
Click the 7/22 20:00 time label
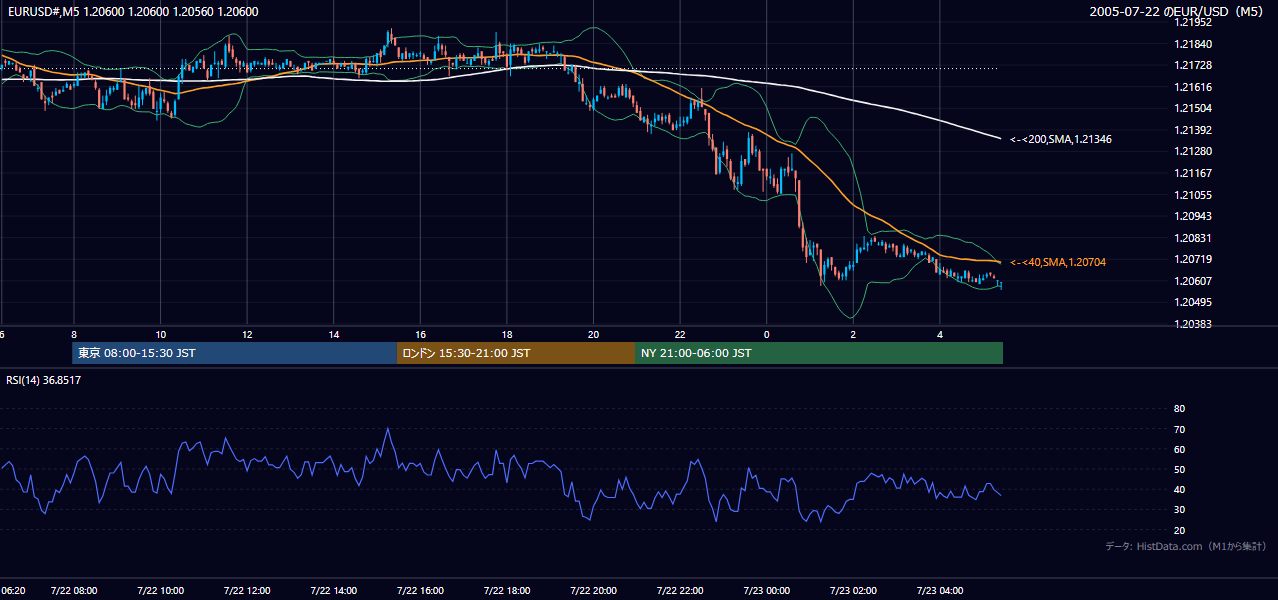594,591
